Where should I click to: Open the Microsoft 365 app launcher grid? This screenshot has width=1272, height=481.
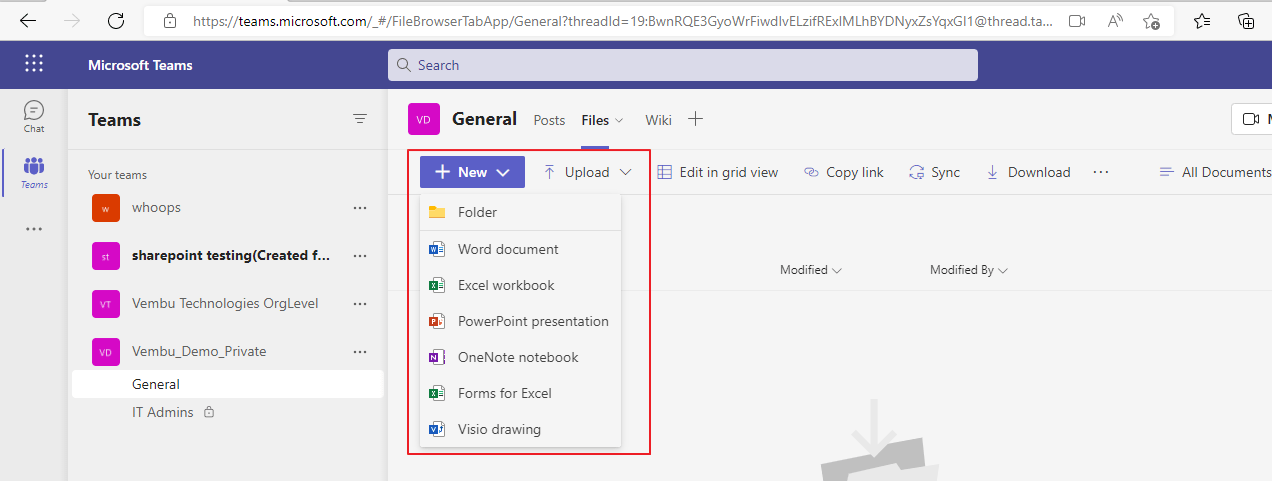tap(34, 64)
